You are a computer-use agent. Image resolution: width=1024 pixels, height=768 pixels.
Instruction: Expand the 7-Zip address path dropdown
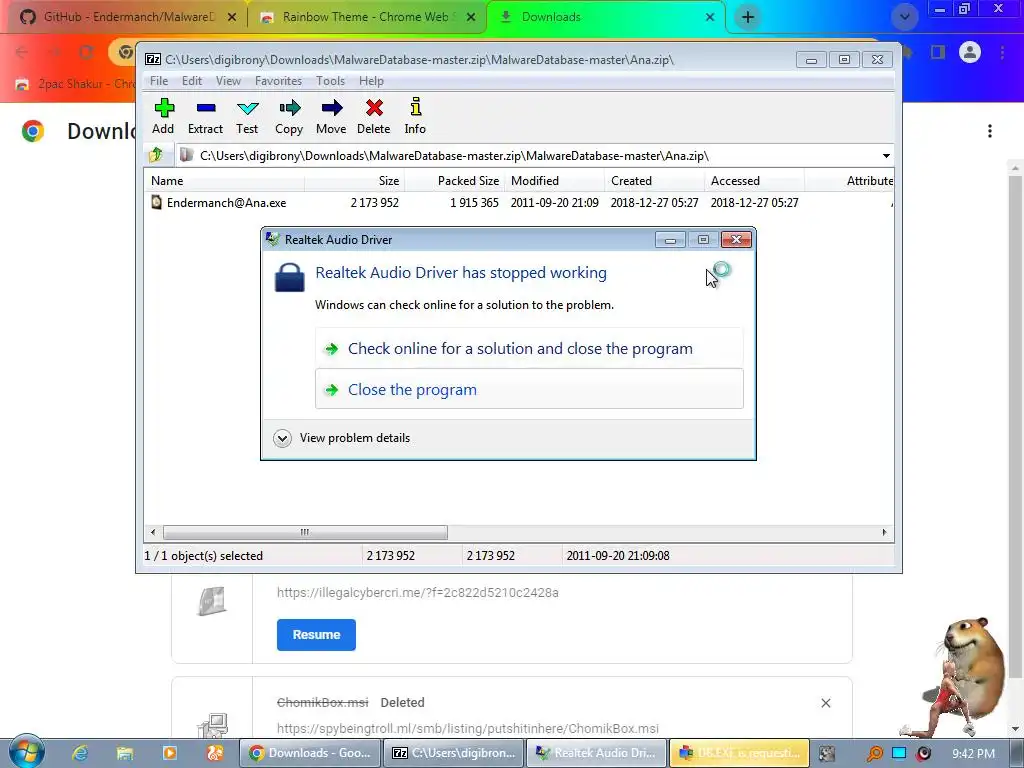[886, 155]
